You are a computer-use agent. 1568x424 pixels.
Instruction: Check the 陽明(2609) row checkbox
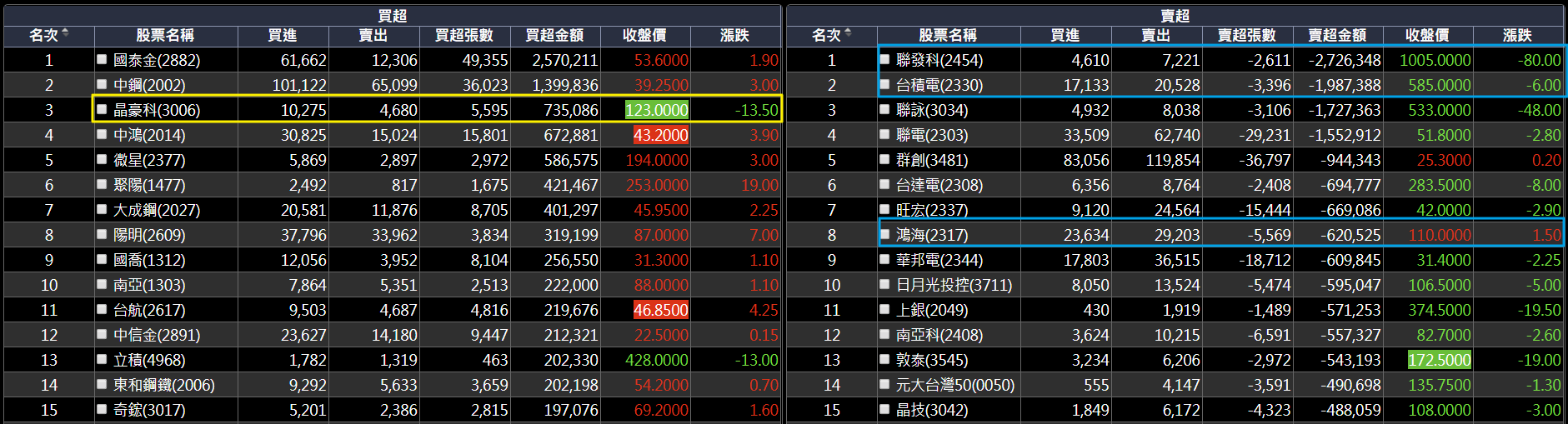(102, 234)
